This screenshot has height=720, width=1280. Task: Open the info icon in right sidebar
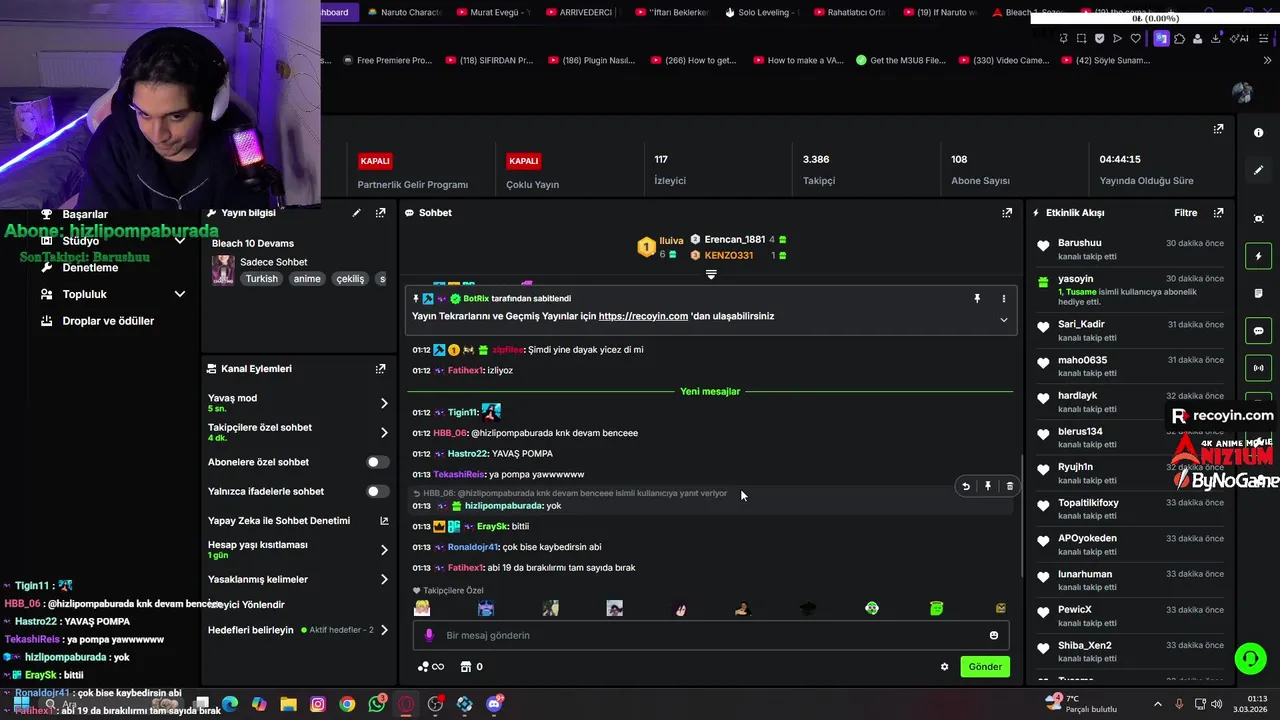(x=1258, y=133)
